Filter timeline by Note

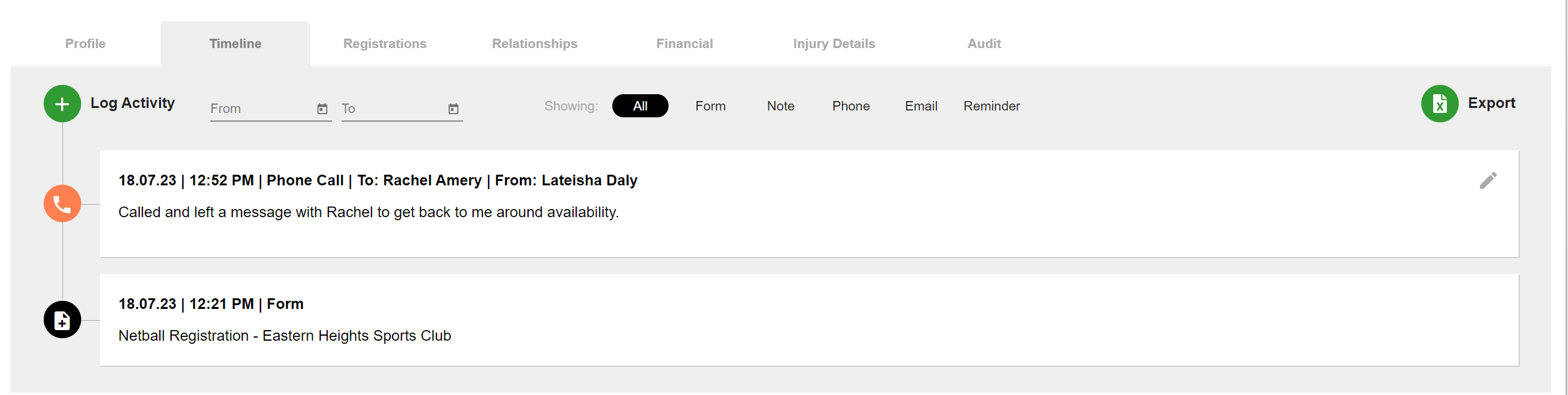(x=781, y=106)
